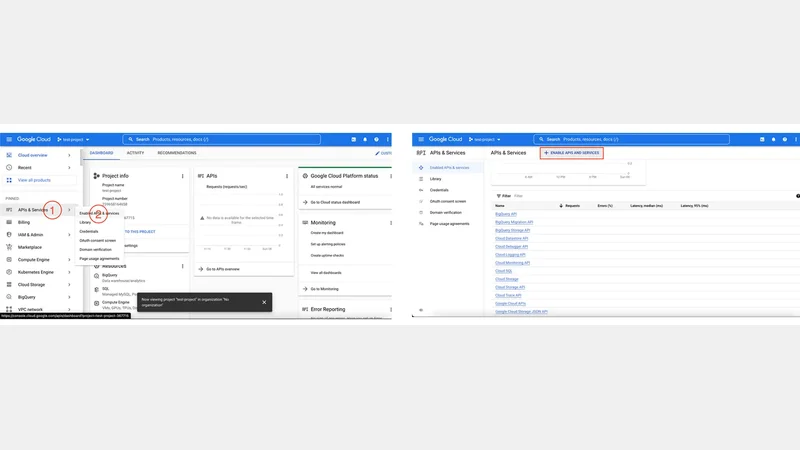
Task: Switch to the Activity tab
Action: (135, 153)
